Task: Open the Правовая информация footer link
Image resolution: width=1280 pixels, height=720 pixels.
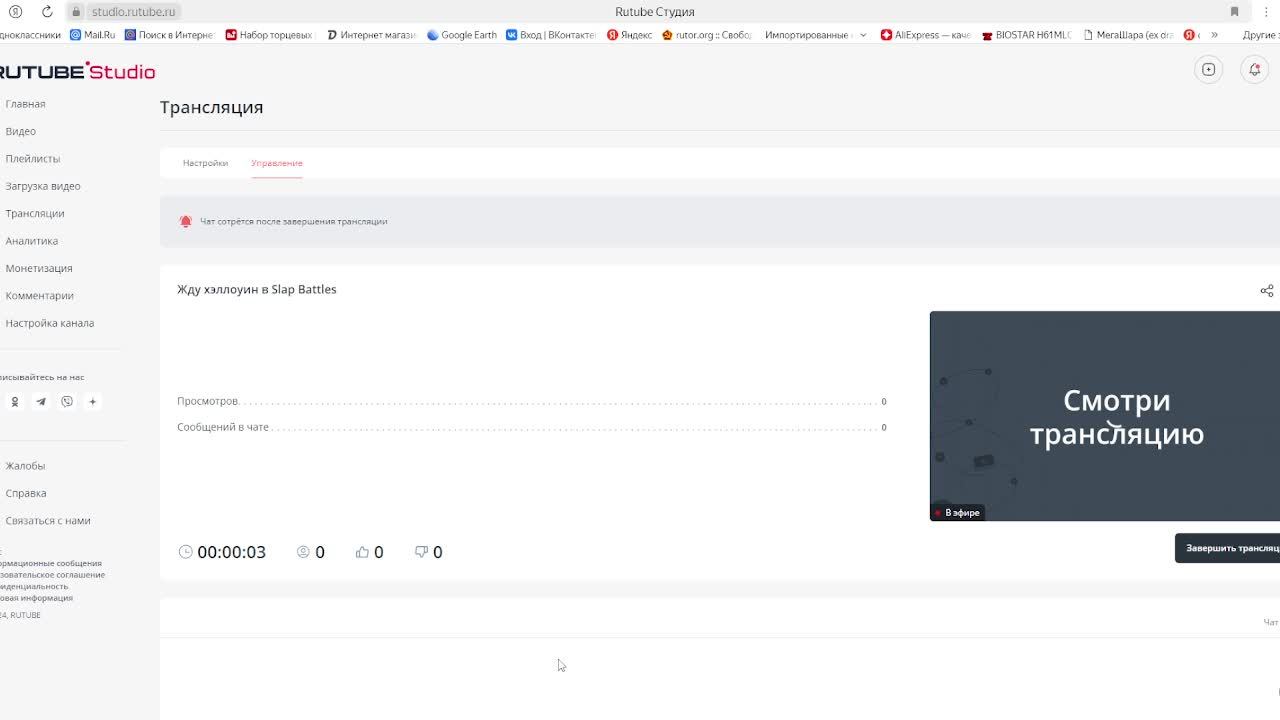Action: (x=36, y=598)
